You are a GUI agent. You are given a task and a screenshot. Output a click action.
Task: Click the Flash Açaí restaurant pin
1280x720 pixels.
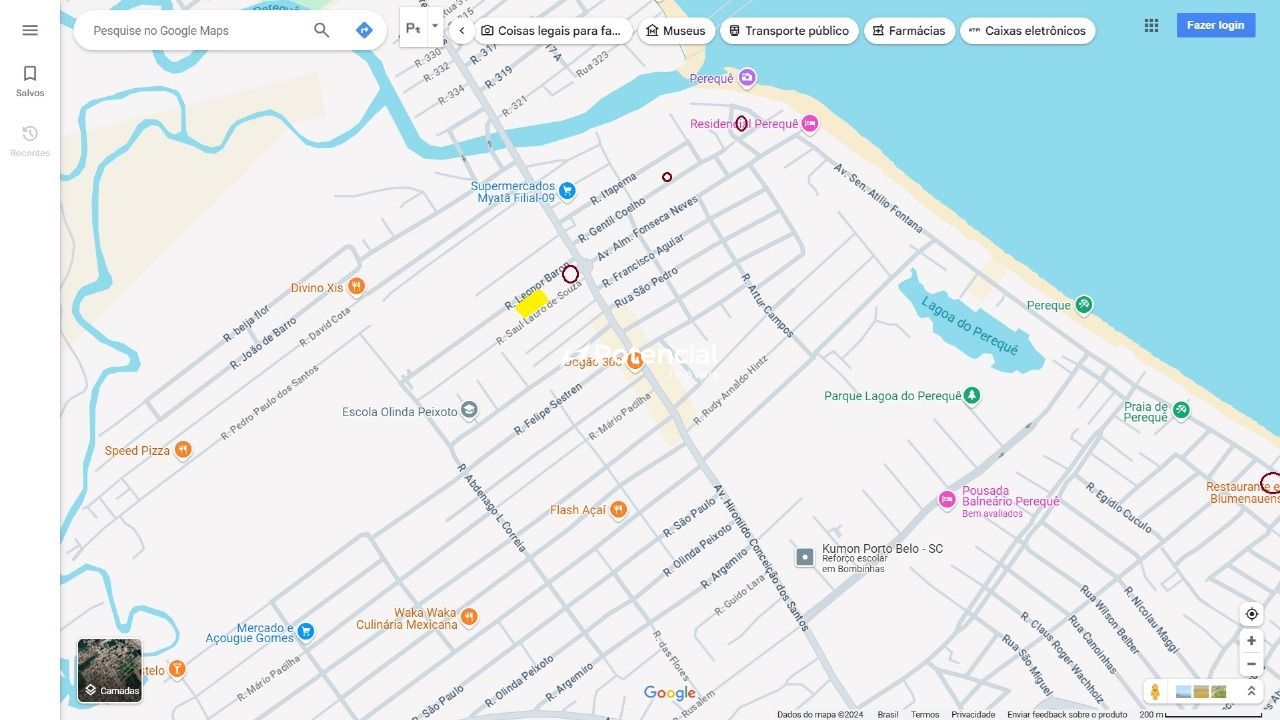coord(618,510)
